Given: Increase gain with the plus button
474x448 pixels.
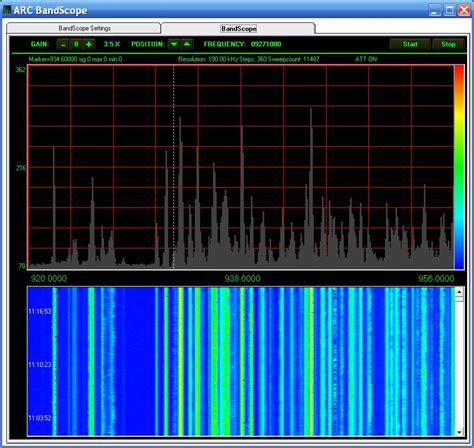Looking at the screenshot, I should pos(89,44).
